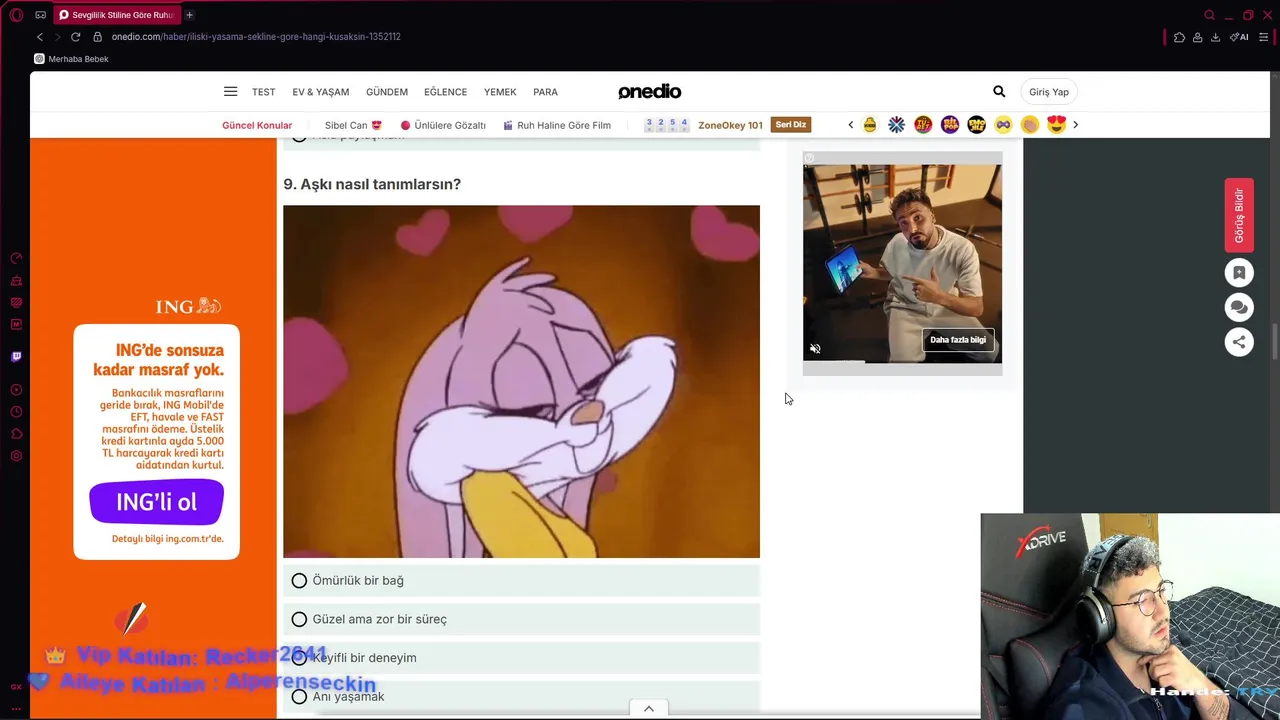This screenshot has height=720, width=1280.
Task: Click the bookmark save icon on right rail
Action: [1239, 273]
